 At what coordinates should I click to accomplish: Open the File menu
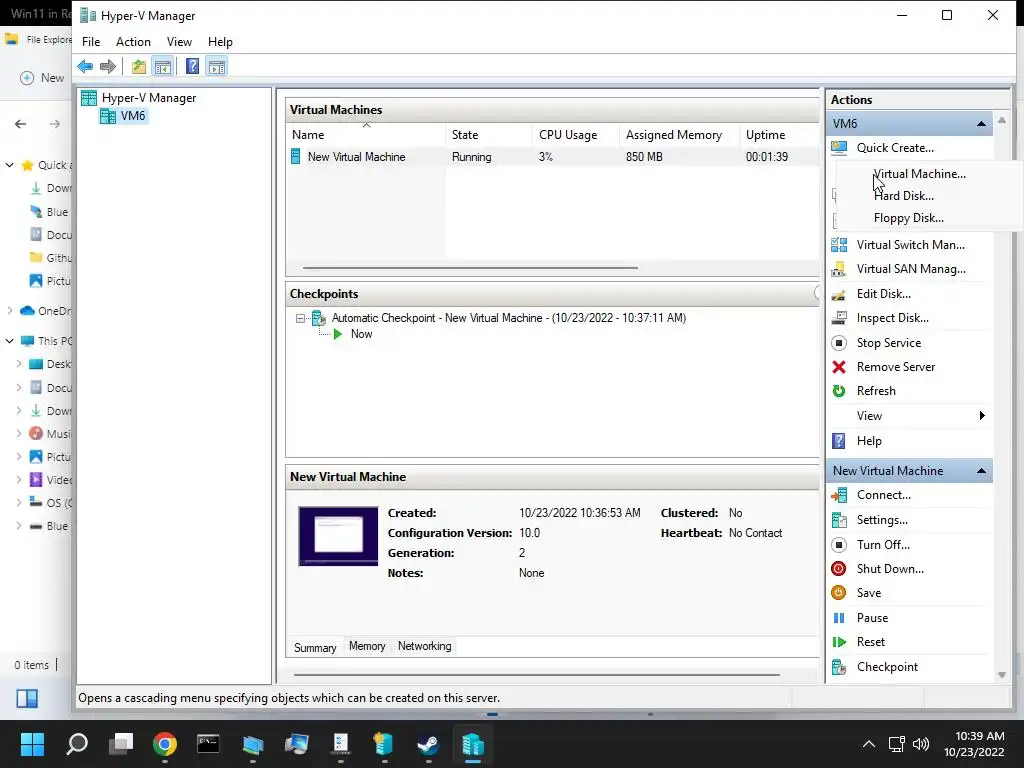pos(91,42)
